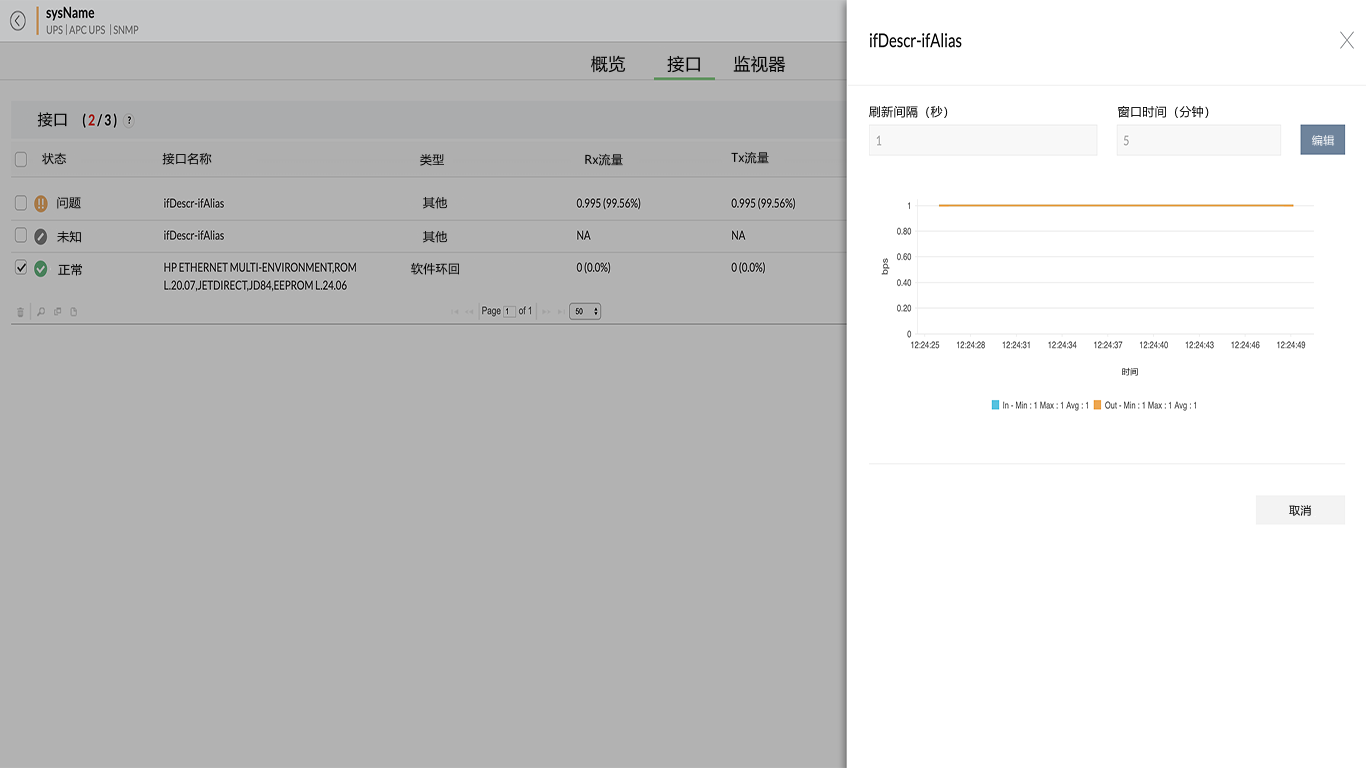This screenshot has width=1366, height=768.
Task: Click the 取消 button
Action: coord(1299,510)
